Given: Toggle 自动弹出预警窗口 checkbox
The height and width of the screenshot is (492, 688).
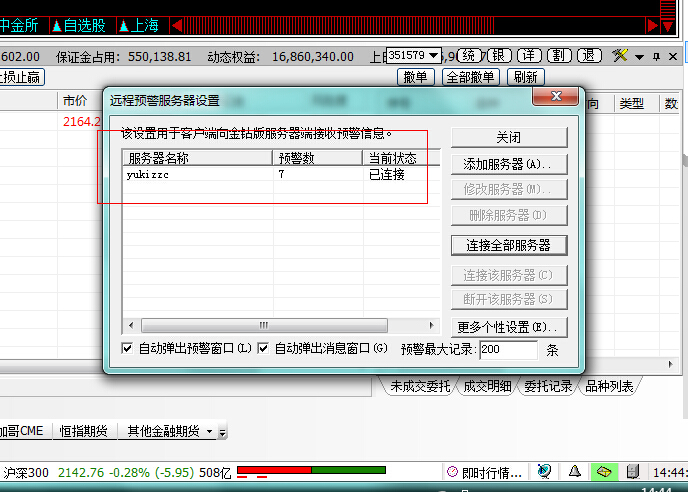Looking at the screenshot, I should click(x=127, y=349).
